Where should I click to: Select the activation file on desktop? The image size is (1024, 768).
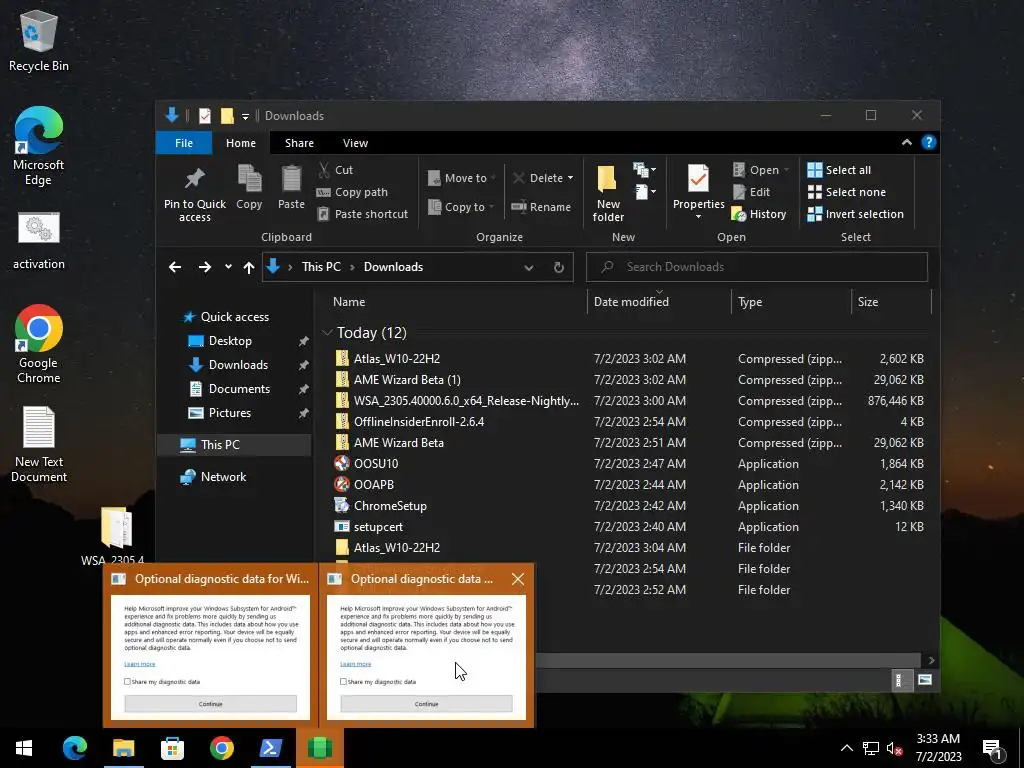tap(39, 240)
